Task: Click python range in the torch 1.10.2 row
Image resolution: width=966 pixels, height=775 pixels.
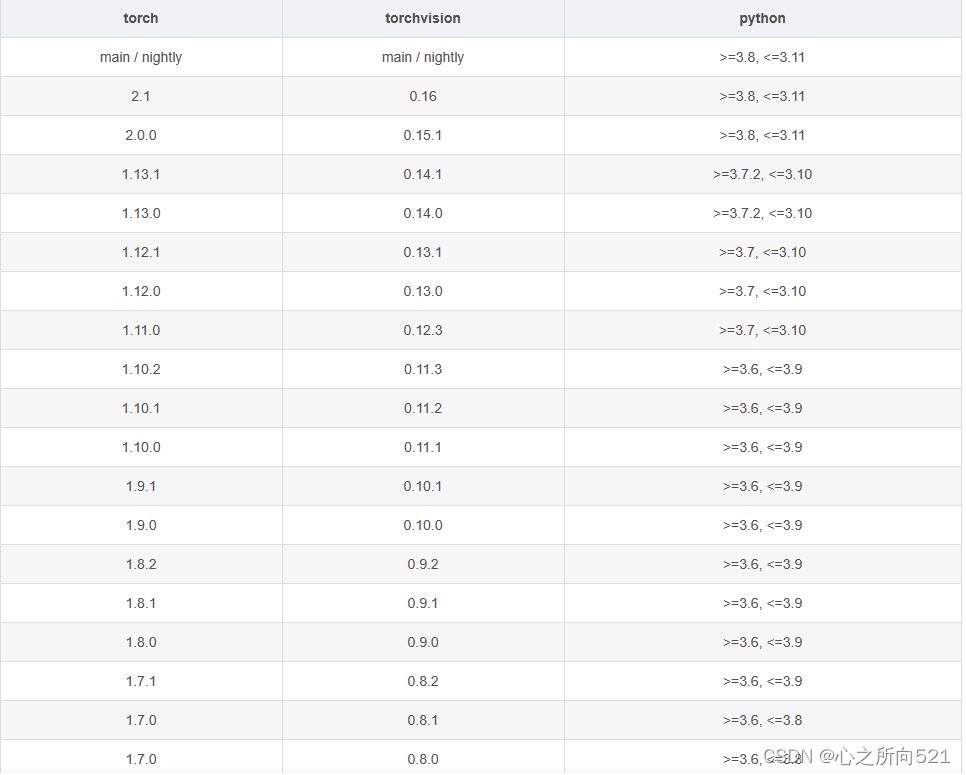Action: (x=763, y=369)
